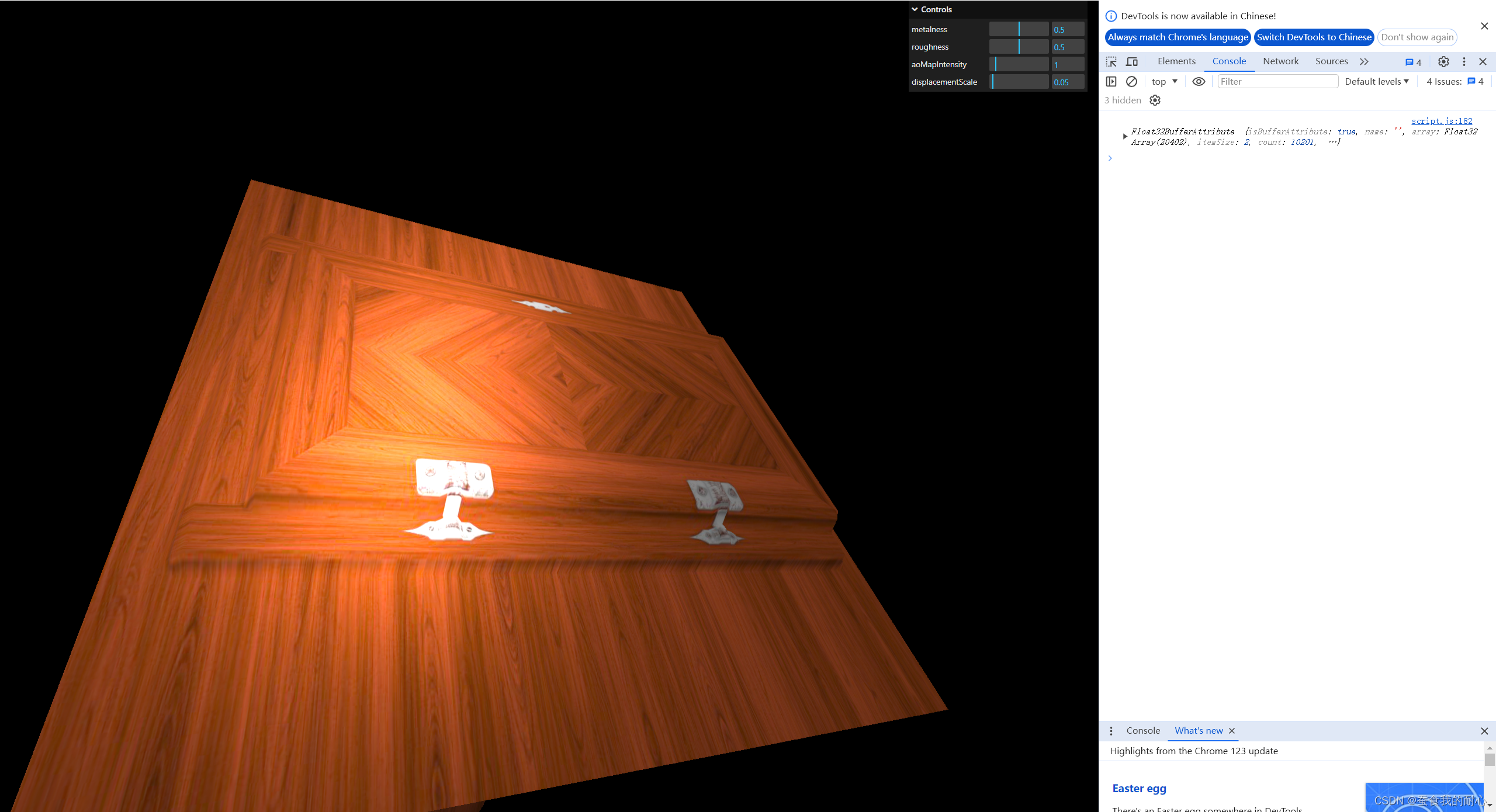Click Switch DevTools to Chinese button
Image resolution: width=1496 pixels, height=812 pixels.
point(1314,37)
